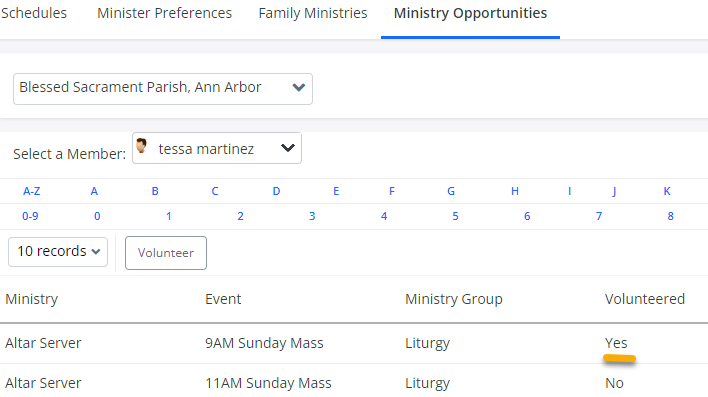Viewport: 708px width, 397px height.
Task: Filter ministries by A-Z link
Action: point(32,191)
